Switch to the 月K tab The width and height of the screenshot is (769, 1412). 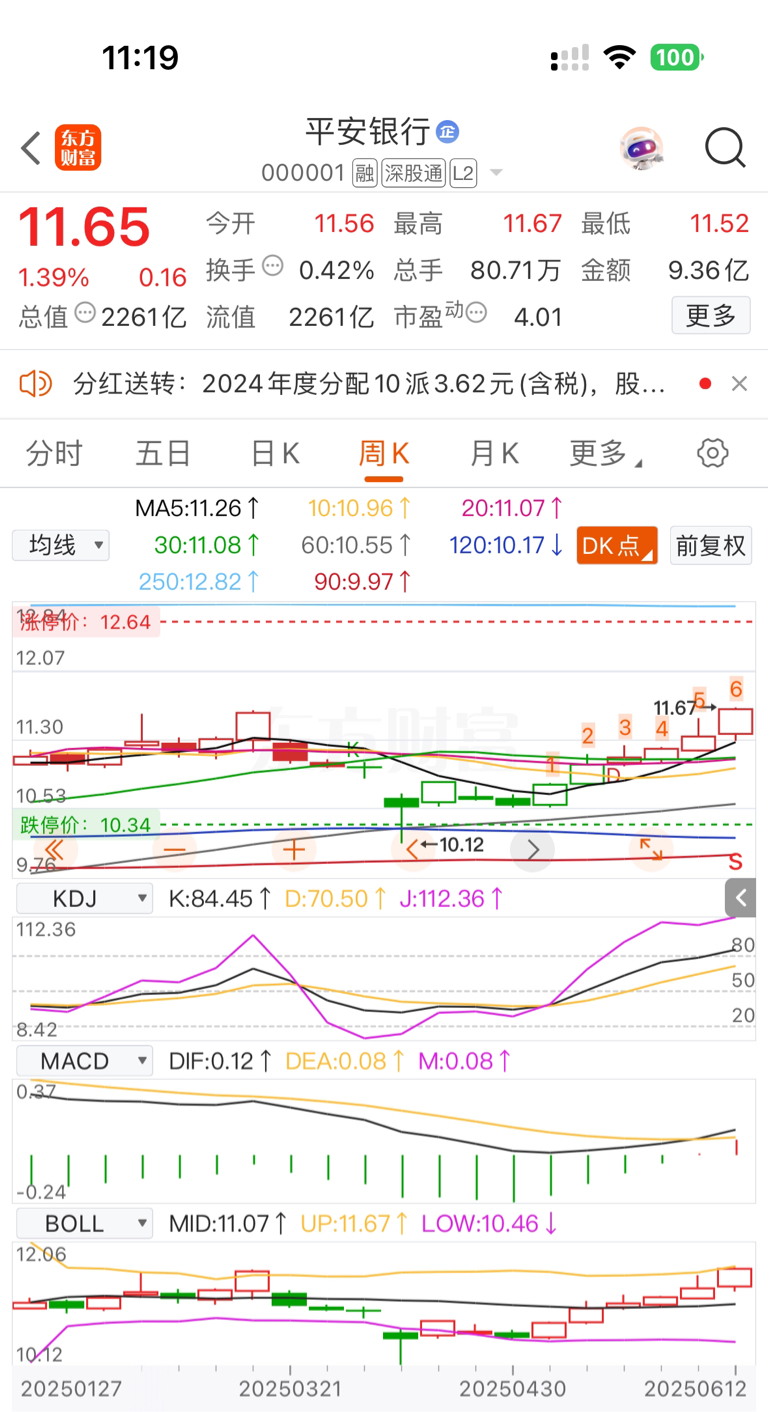494,453
